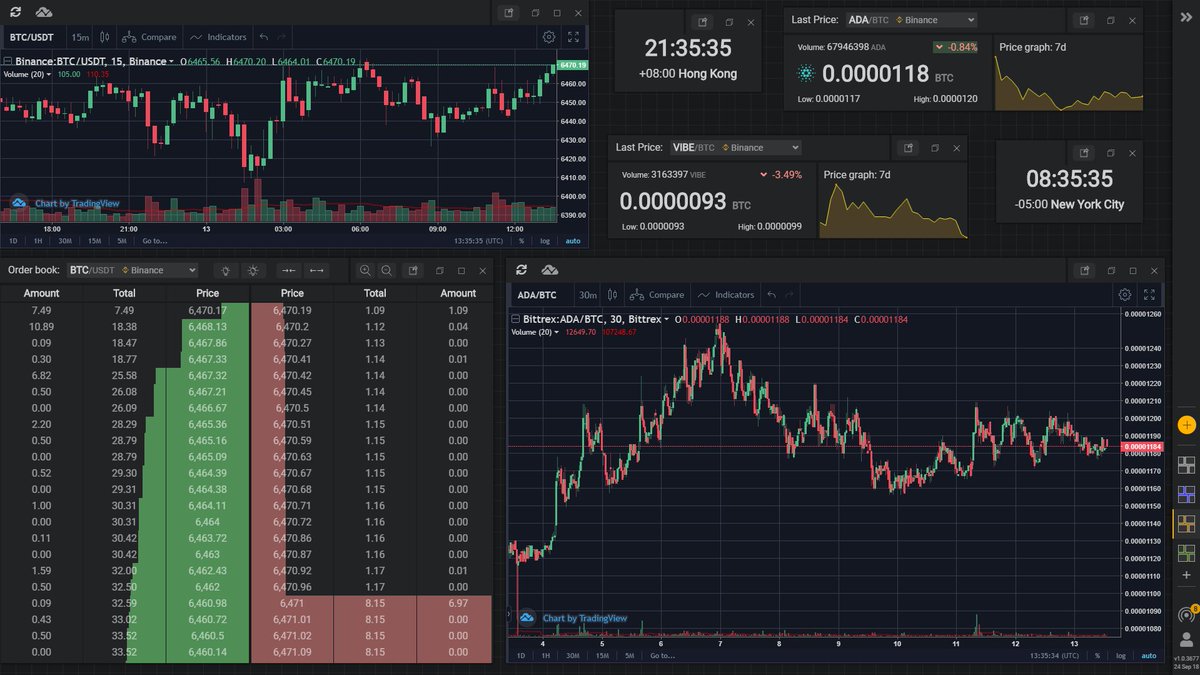Click the dim lightbulb icon in order book
This screenshot has height=675, width=1200.
click(226, 270)
